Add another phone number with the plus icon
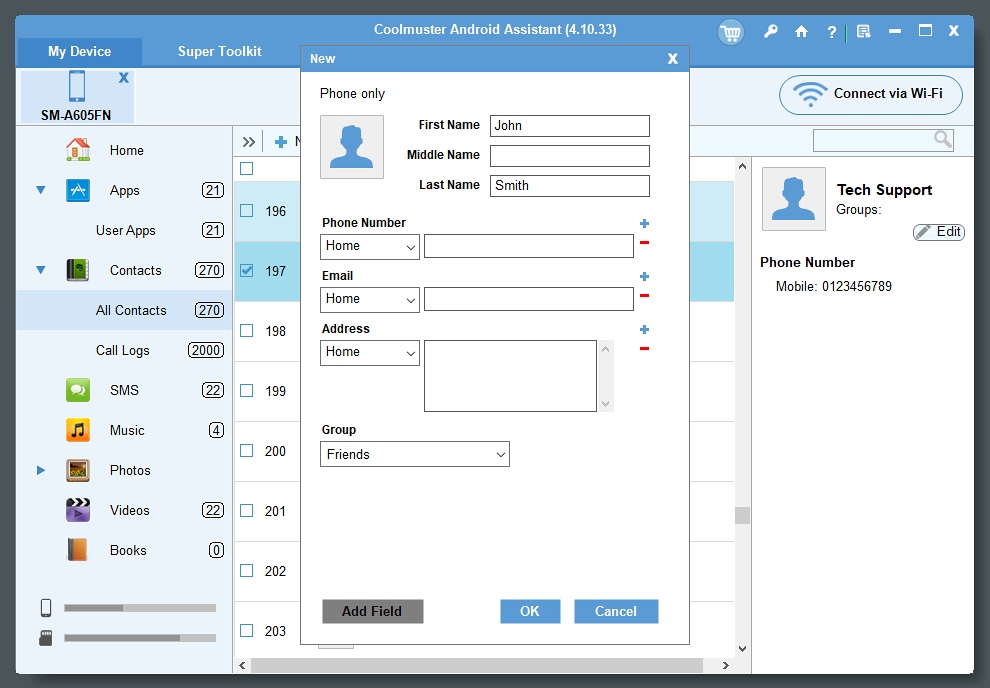This screenshot has width=990, height=688. pyautogui.click(x=644, y=223)
